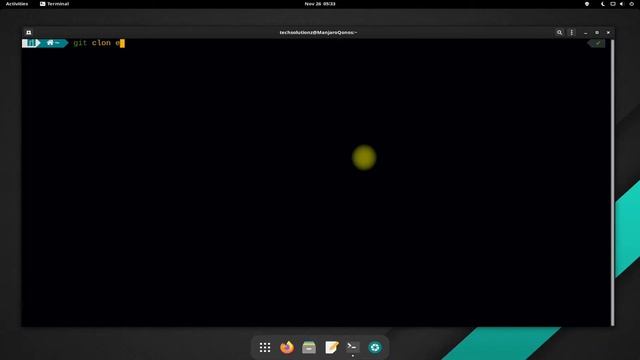This screenshot has width=640, height=360.
Task: Click the night light moon icon
Action: tap(602, 4)
